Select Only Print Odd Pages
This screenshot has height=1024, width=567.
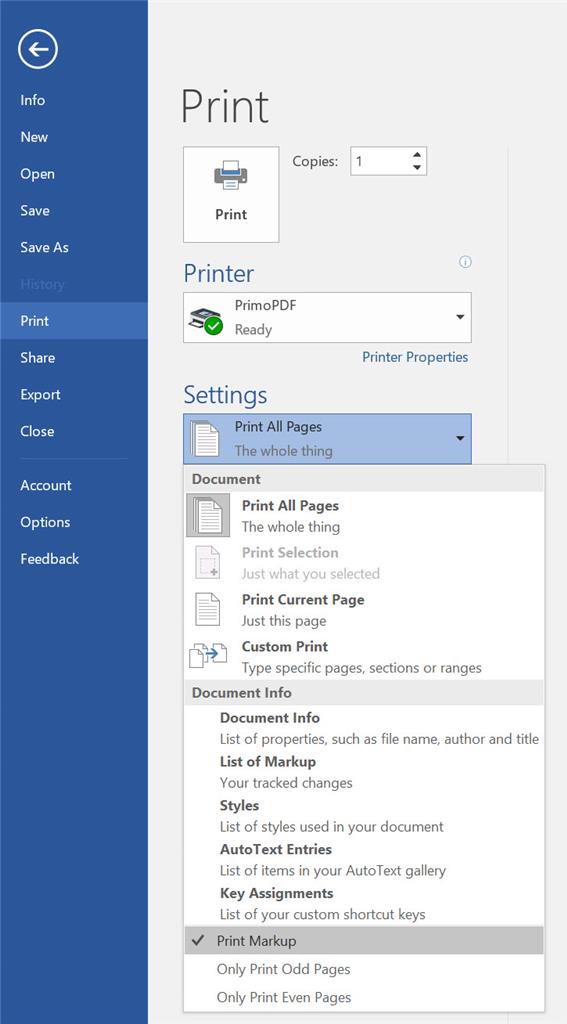tap(364, 969)
